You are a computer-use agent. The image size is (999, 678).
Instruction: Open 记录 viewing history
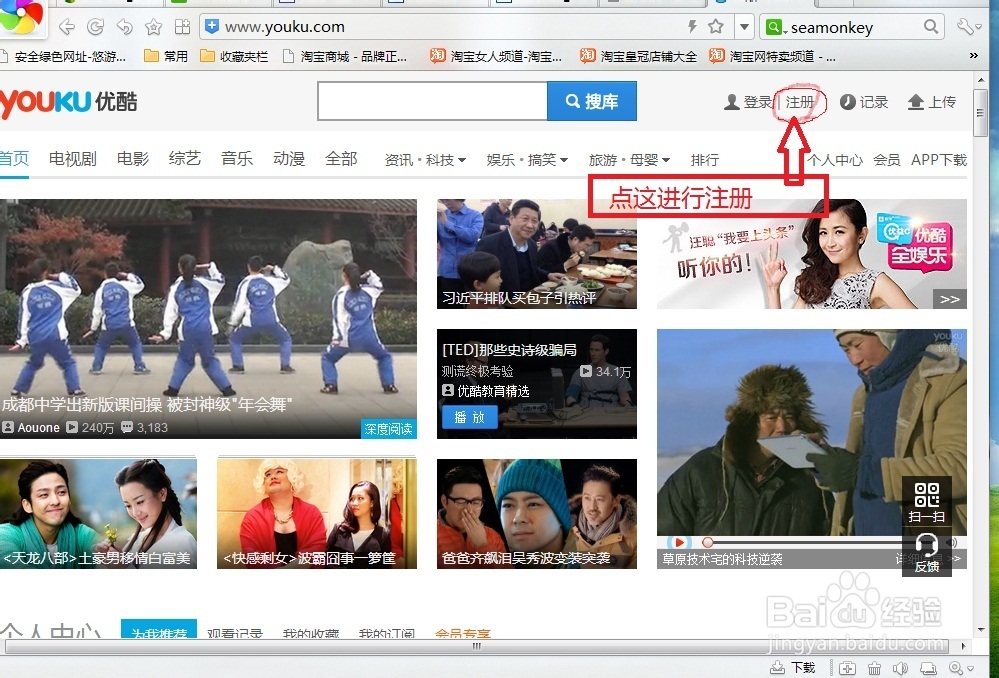864,102
